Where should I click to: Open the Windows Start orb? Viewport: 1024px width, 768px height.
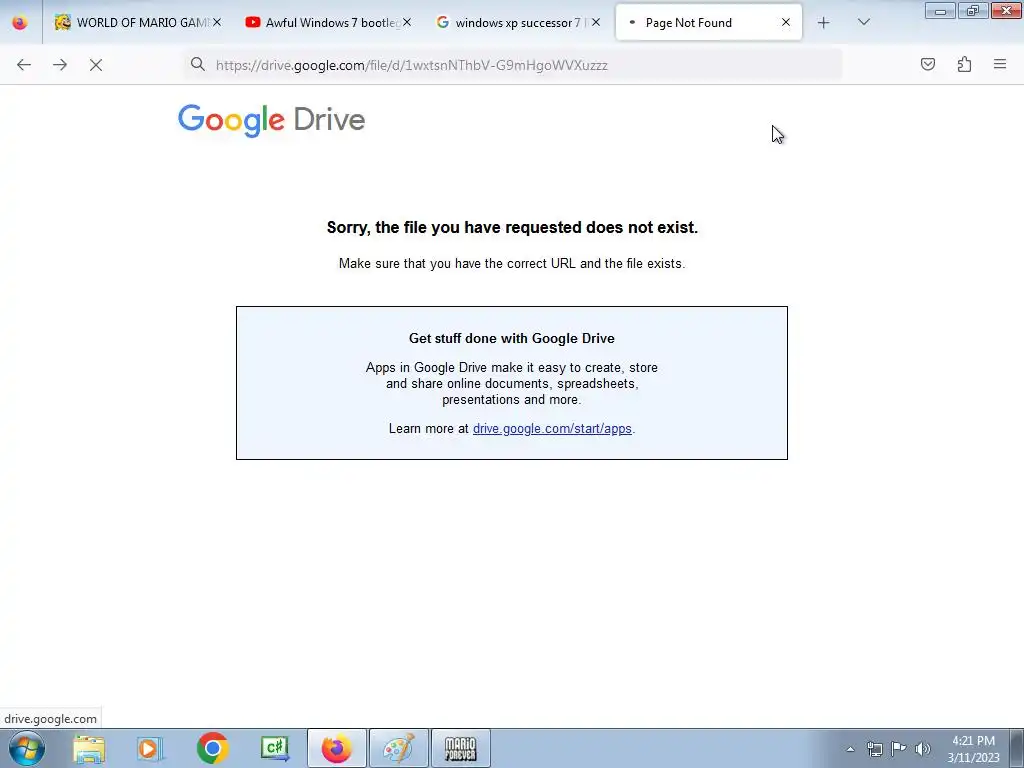[27, 748]
